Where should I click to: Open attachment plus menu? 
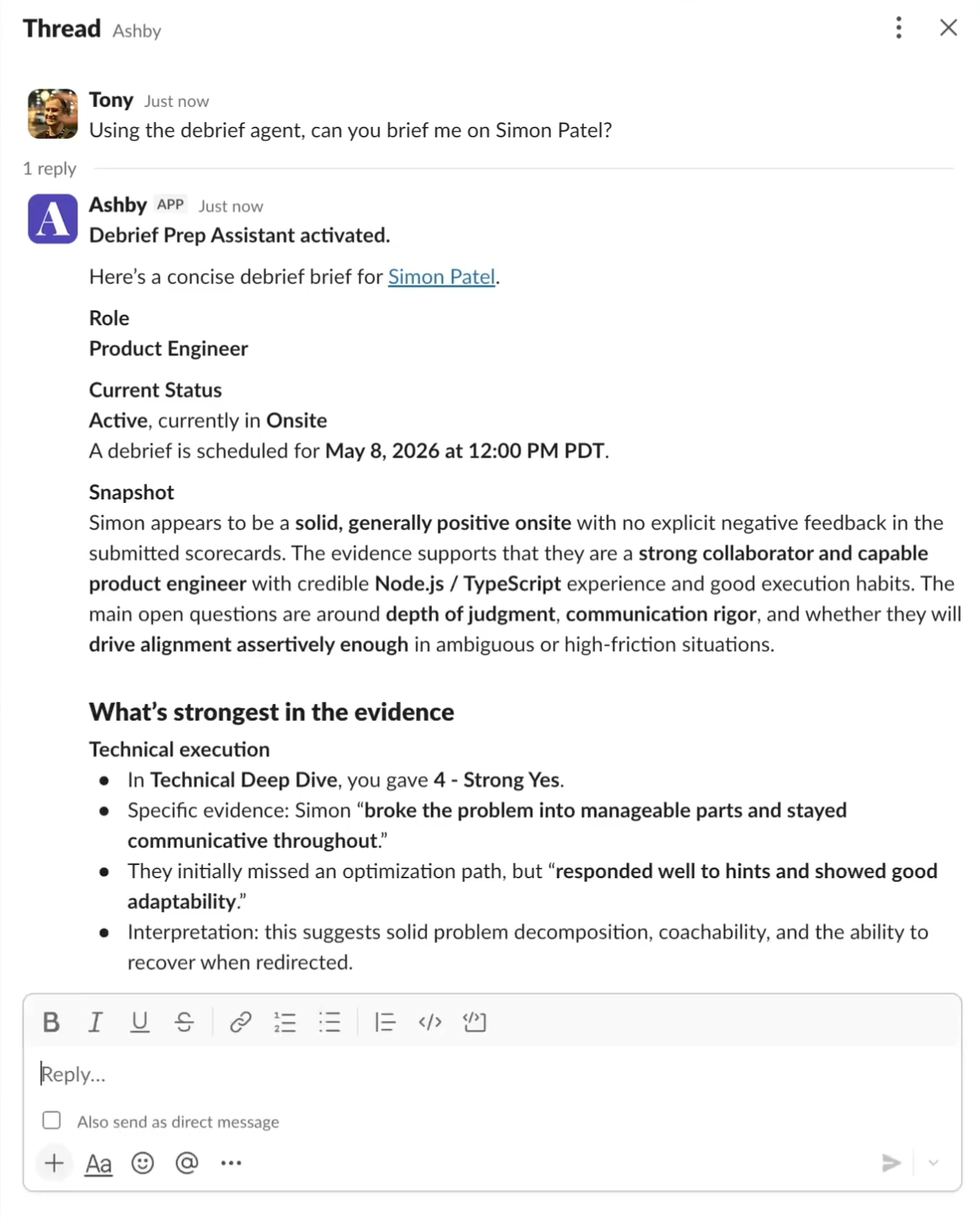point(54,1163)
